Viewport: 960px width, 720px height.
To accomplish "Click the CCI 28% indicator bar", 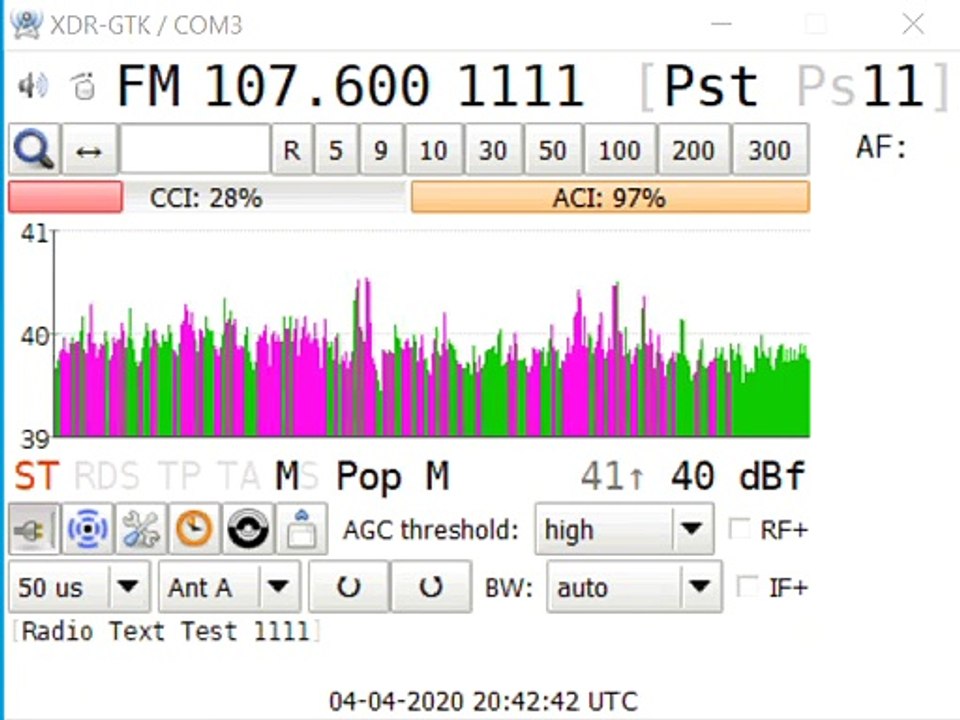I will pos(206,197).
